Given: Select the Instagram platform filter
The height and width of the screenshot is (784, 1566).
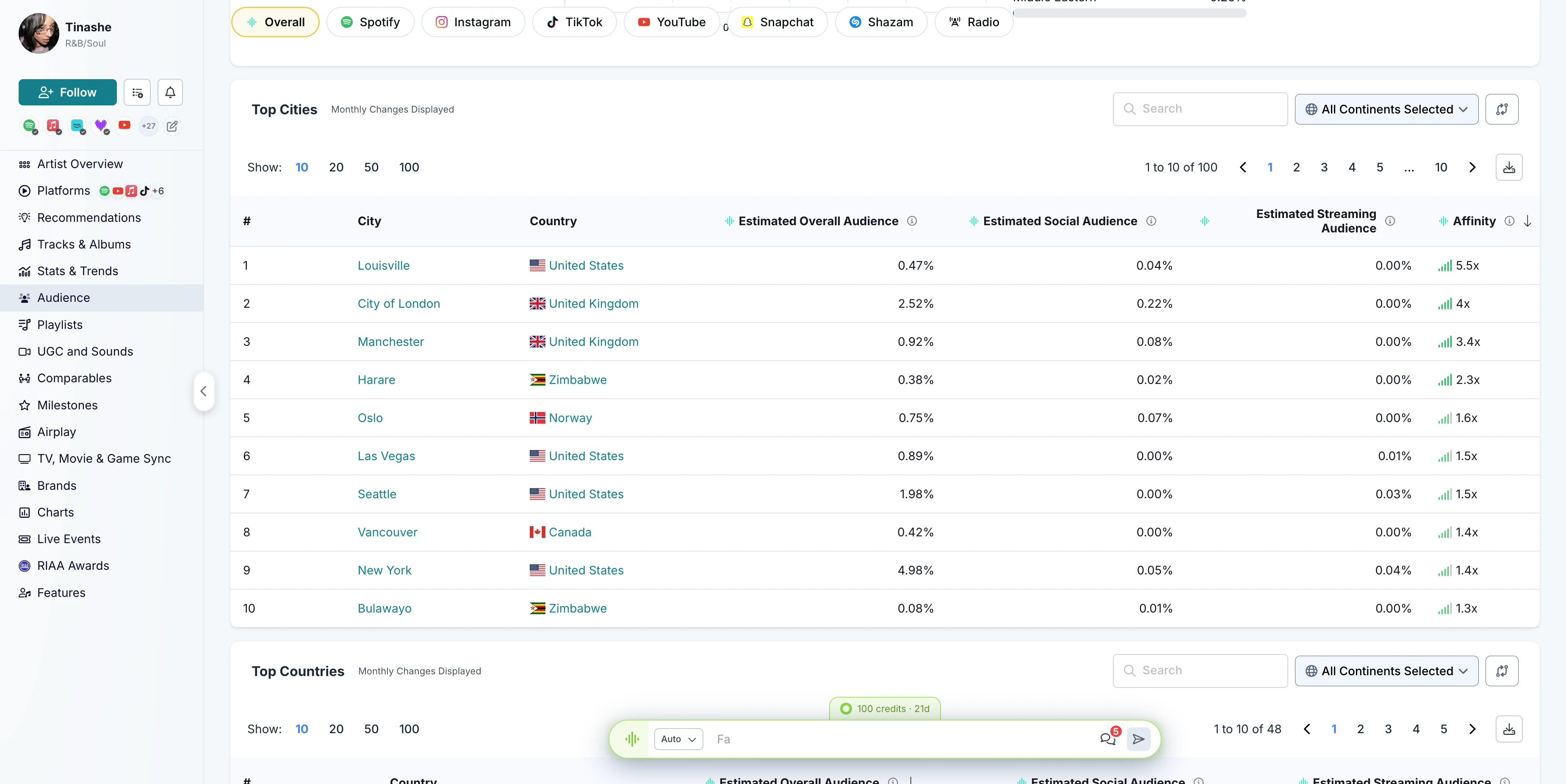Looking at the screenshot, I should 473,22.
